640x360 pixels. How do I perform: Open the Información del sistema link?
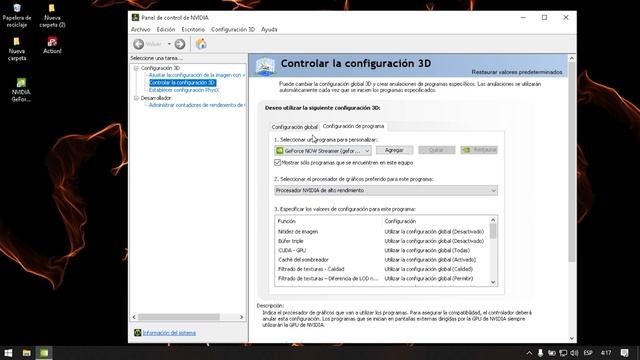pos(169,333)
